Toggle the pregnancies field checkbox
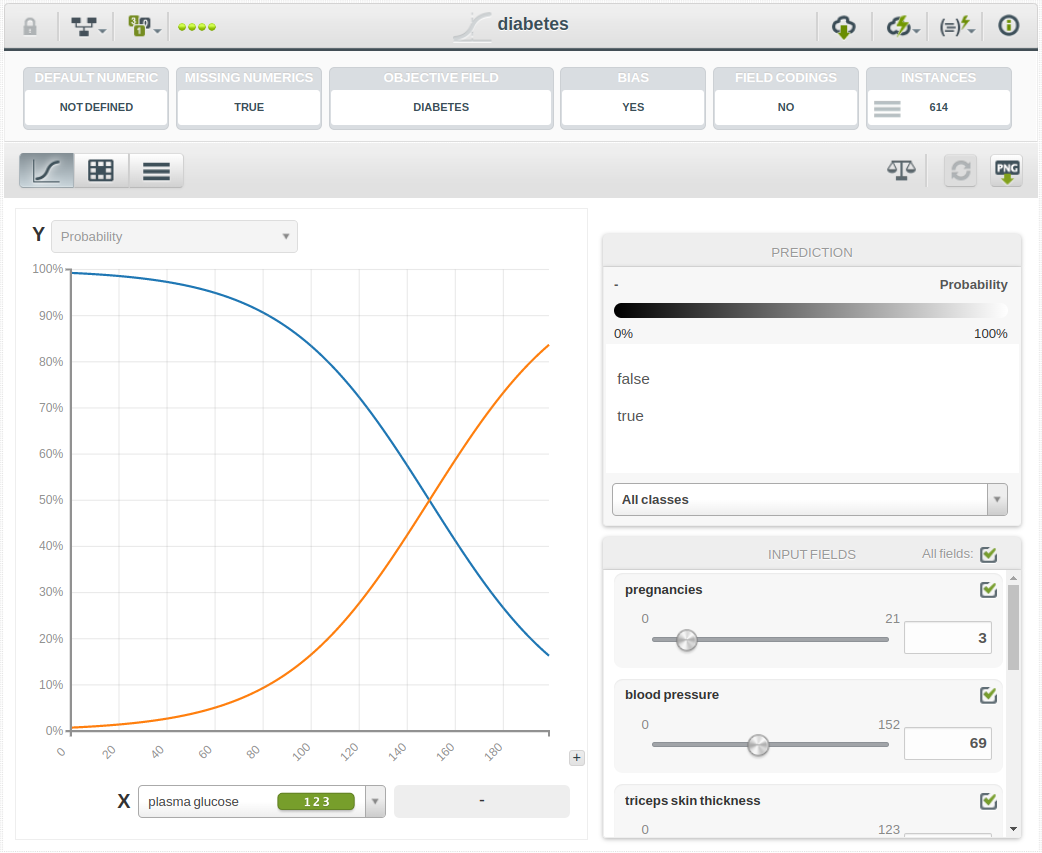The width and height of the screenshot is (1042, 853). point(988,590)
